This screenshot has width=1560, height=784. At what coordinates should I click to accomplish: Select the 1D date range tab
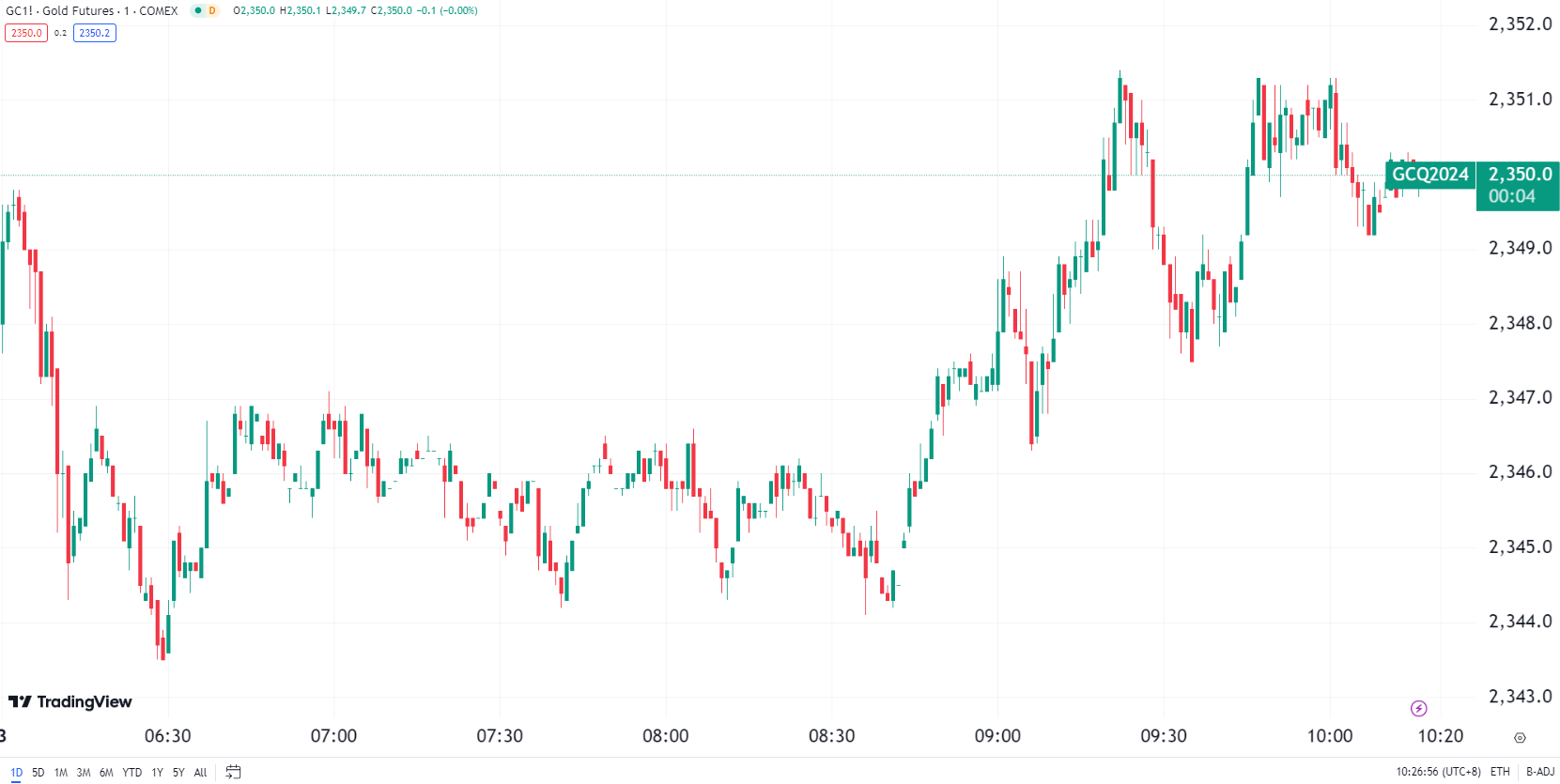point(16,773)
